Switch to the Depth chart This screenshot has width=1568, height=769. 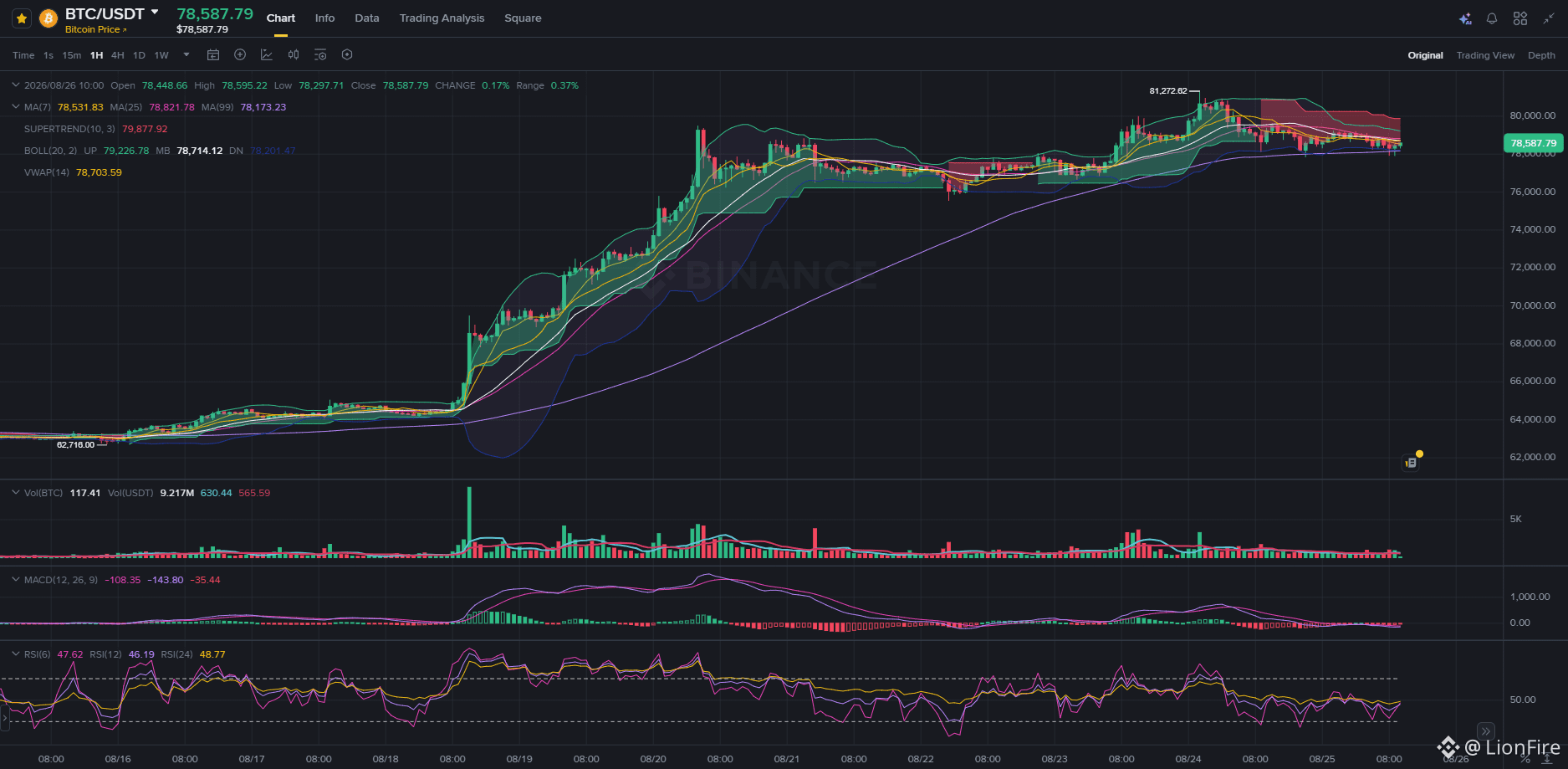[1541, 55]
